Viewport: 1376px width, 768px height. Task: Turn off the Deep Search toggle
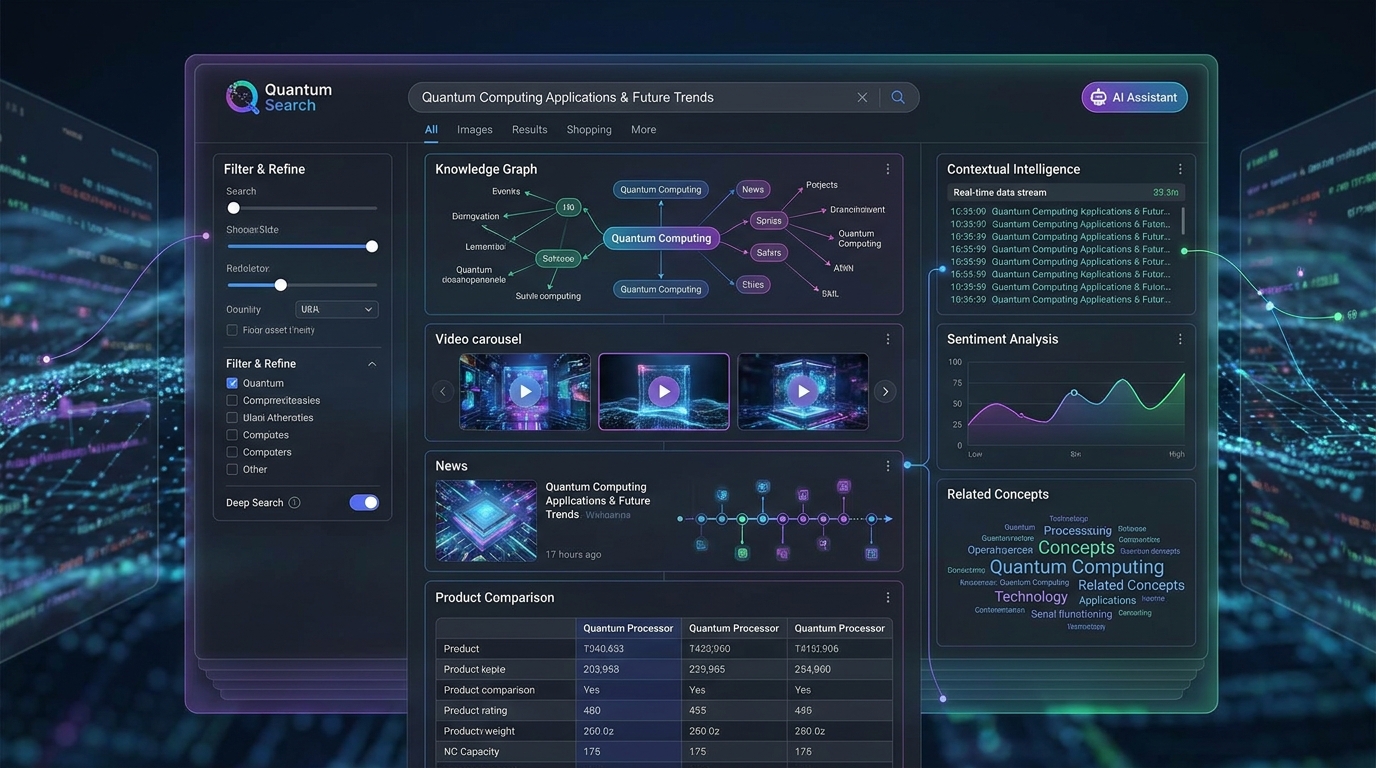[364, 503]
